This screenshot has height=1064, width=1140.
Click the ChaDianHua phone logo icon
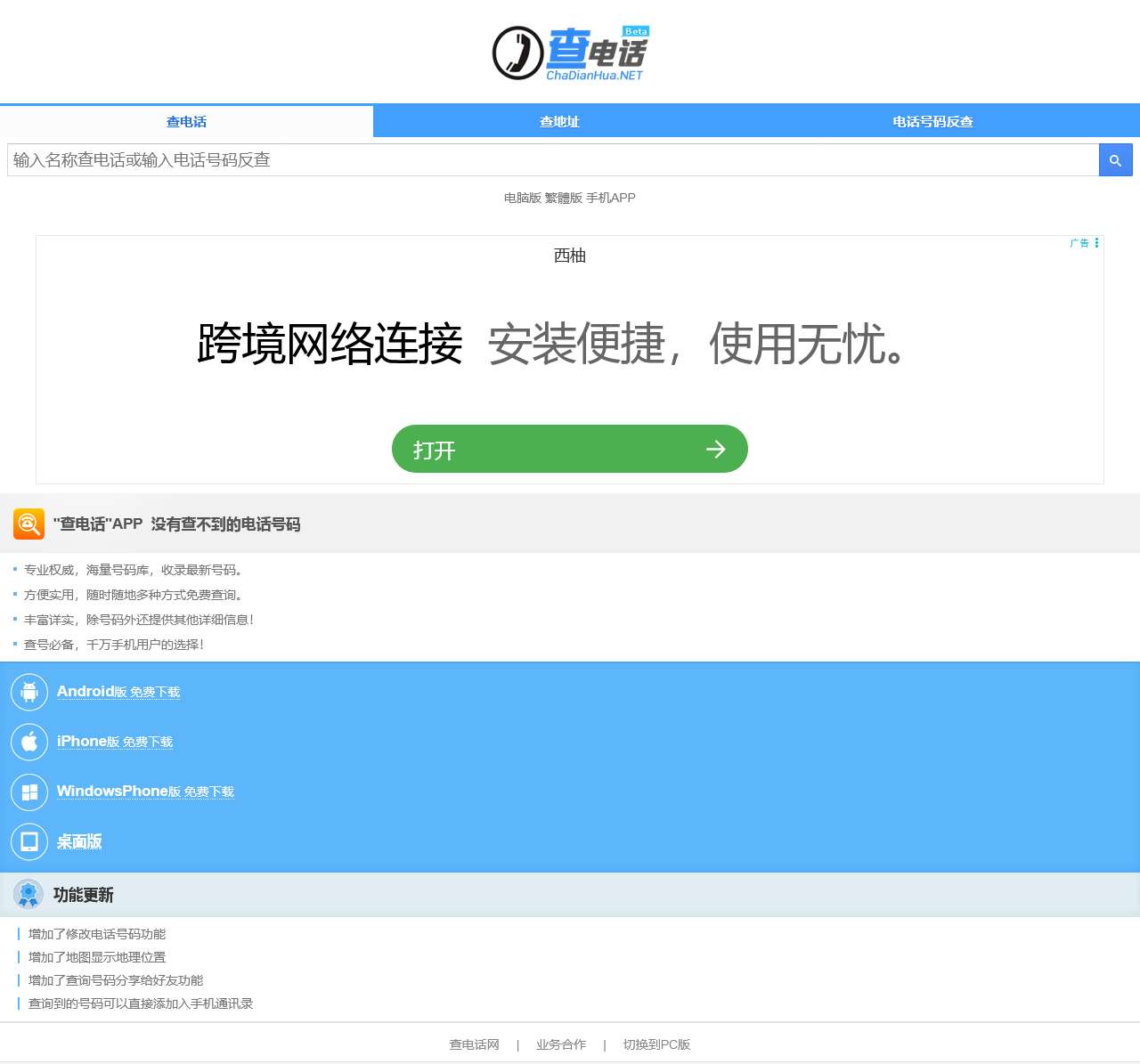tap(517, 52)
